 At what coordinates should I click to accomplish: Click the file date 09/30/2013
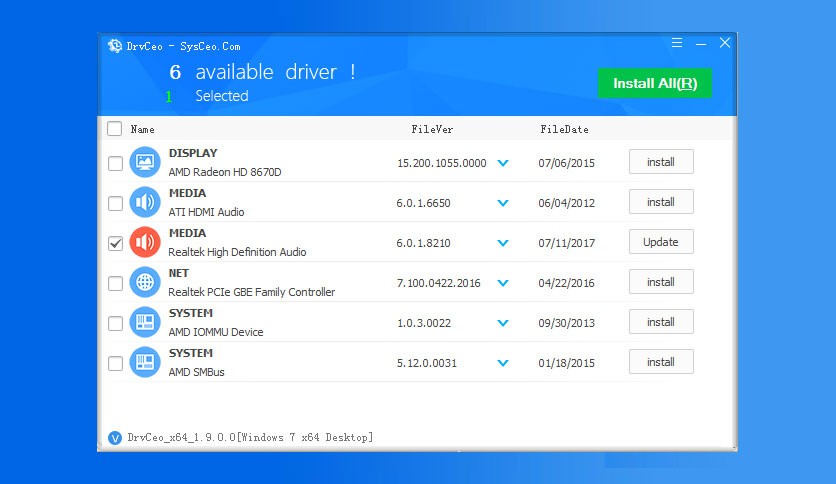[566, 323]
